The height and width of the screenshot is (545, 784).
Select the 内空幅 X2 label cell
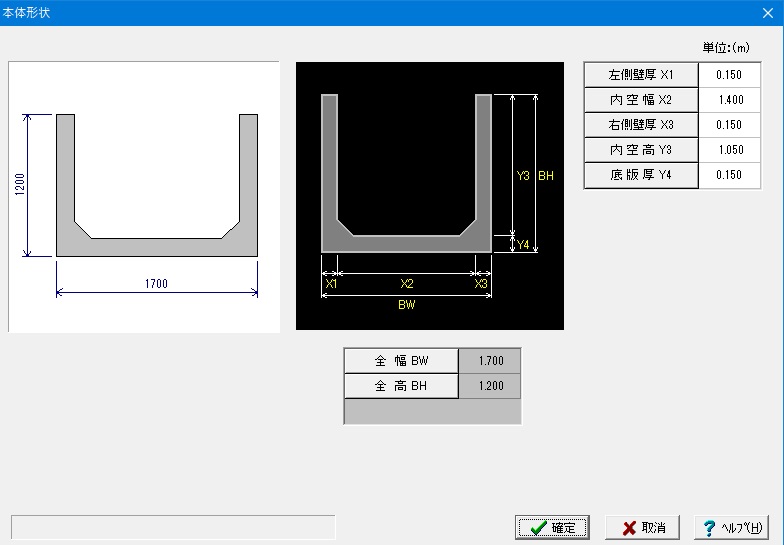(x=641, y=100)
